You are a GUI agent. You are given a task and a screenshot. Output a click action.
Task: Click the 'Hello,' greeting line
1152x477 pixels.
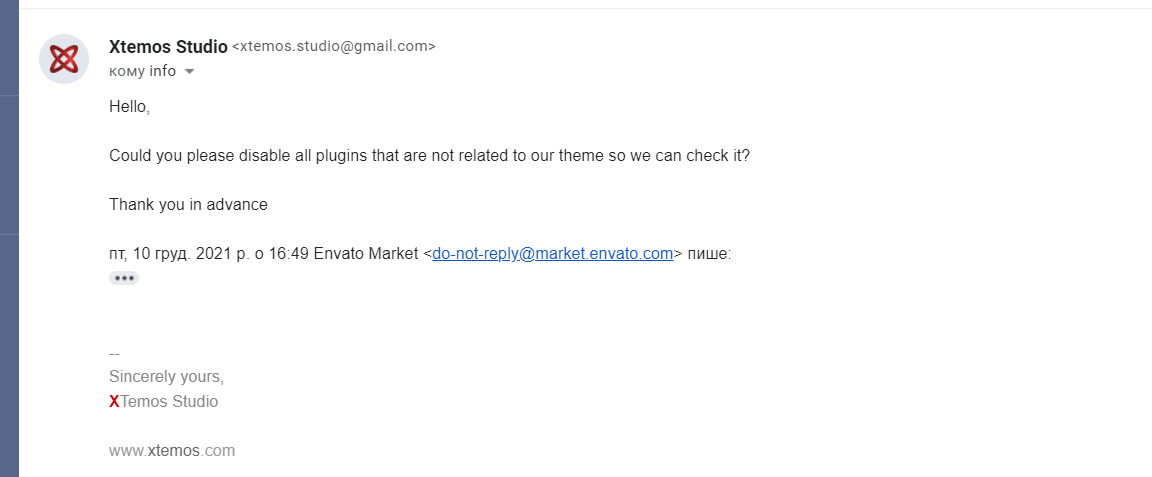(x=129, y=106)
